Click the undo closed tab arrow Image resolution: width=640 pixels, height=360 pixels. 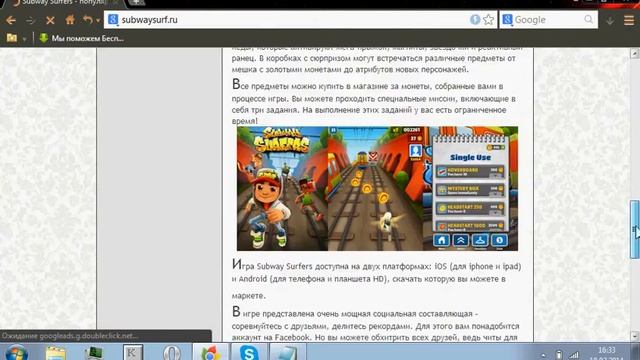click(87, 20)
